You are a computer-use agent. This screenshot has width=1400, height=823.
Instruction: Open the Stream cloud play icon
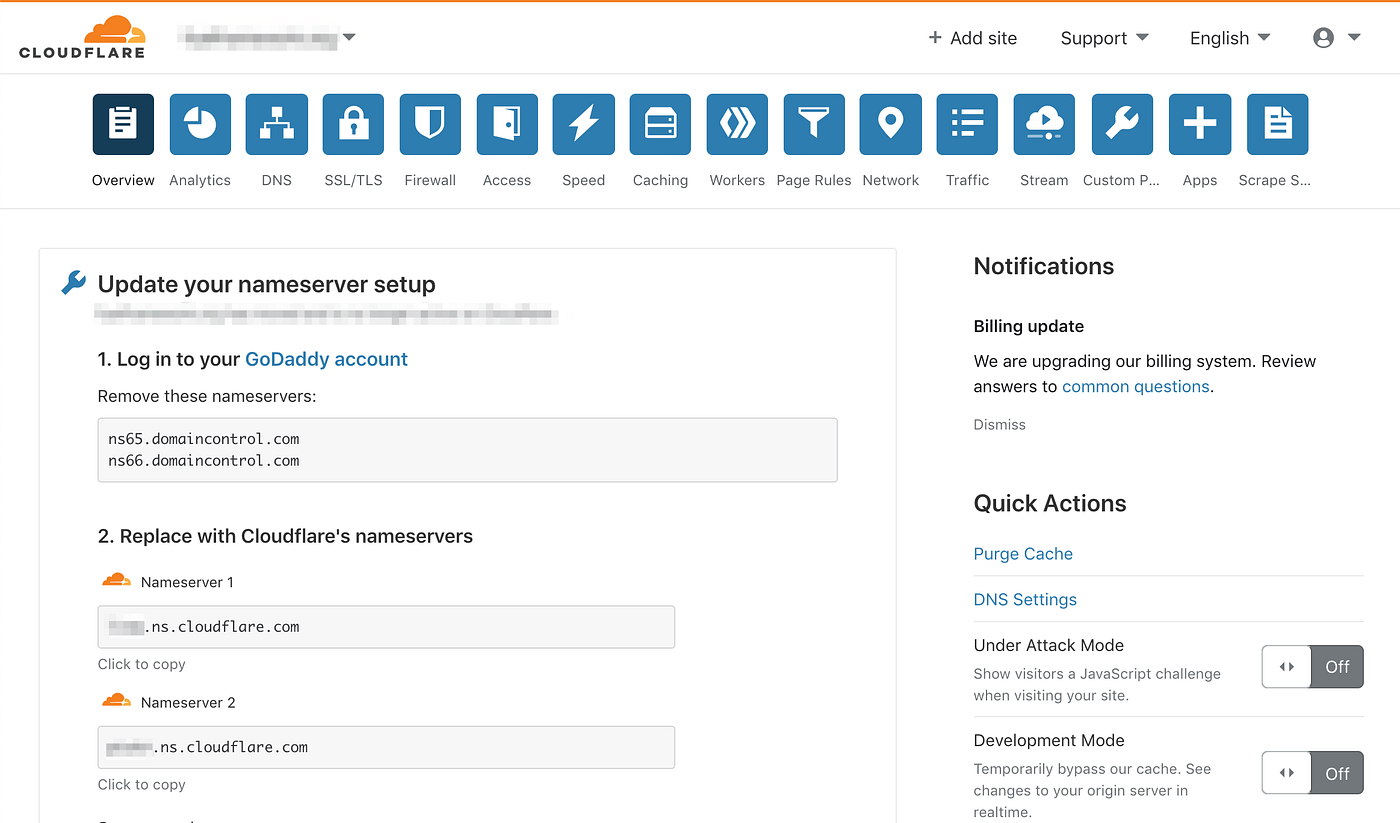[1044, 124]
